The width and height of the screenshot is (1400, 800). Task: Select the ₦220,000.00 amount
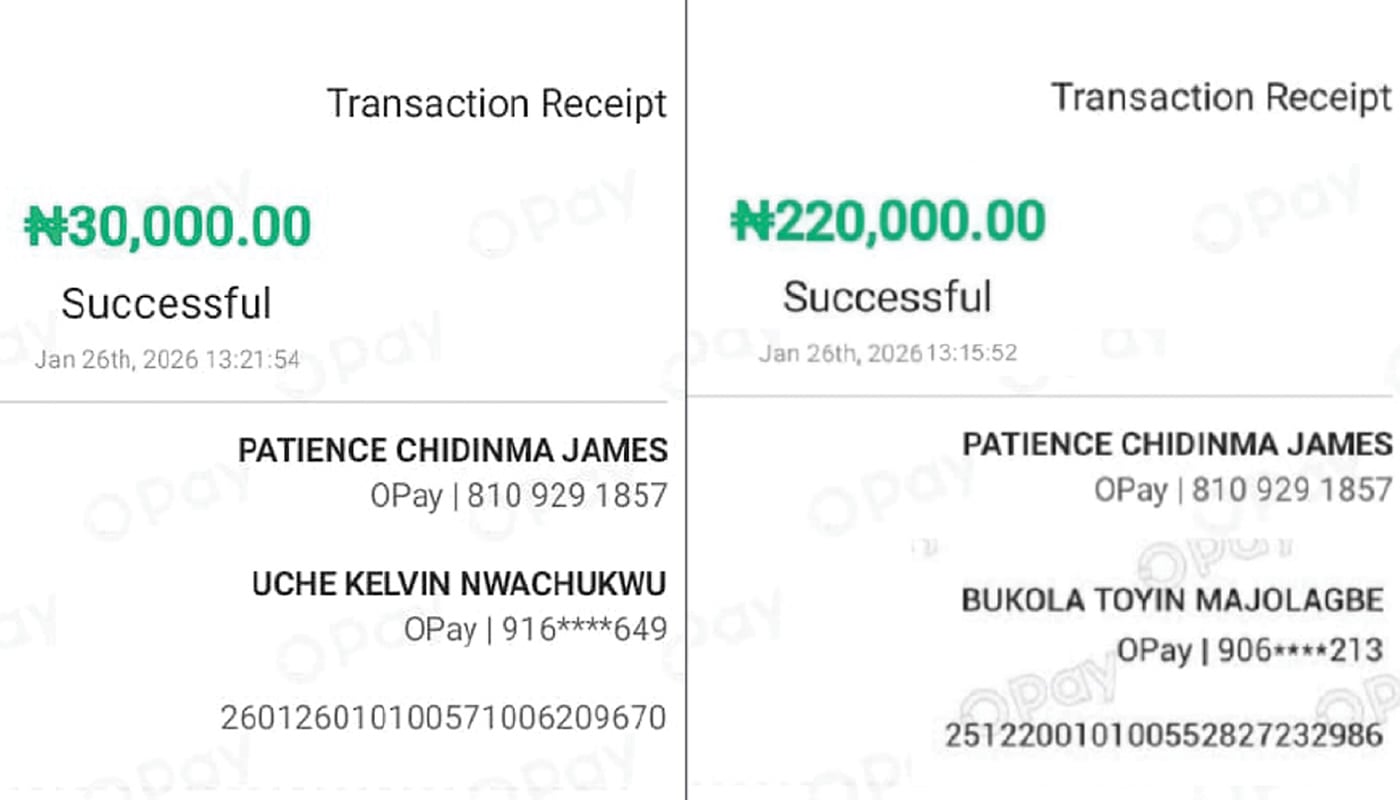click(x=888, y=221)
